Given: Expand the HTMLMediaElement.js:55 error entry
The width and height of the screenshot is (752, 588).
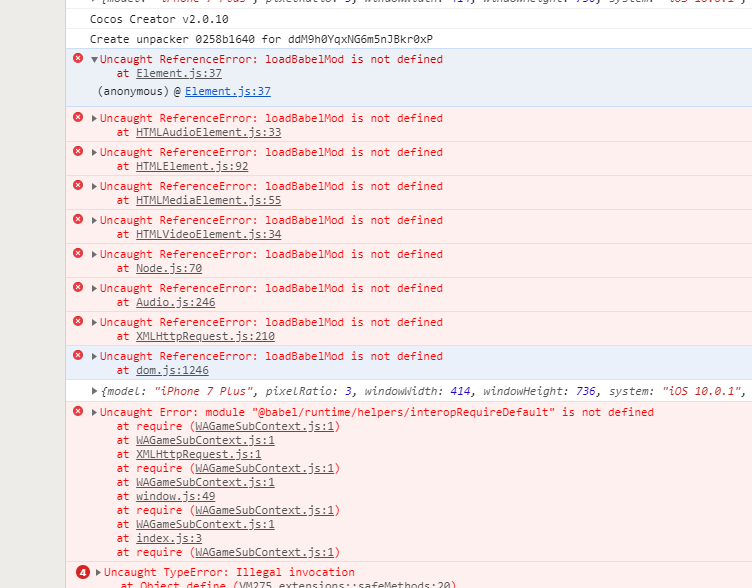Looking at the screenshot, I should (x=94, y=187).
